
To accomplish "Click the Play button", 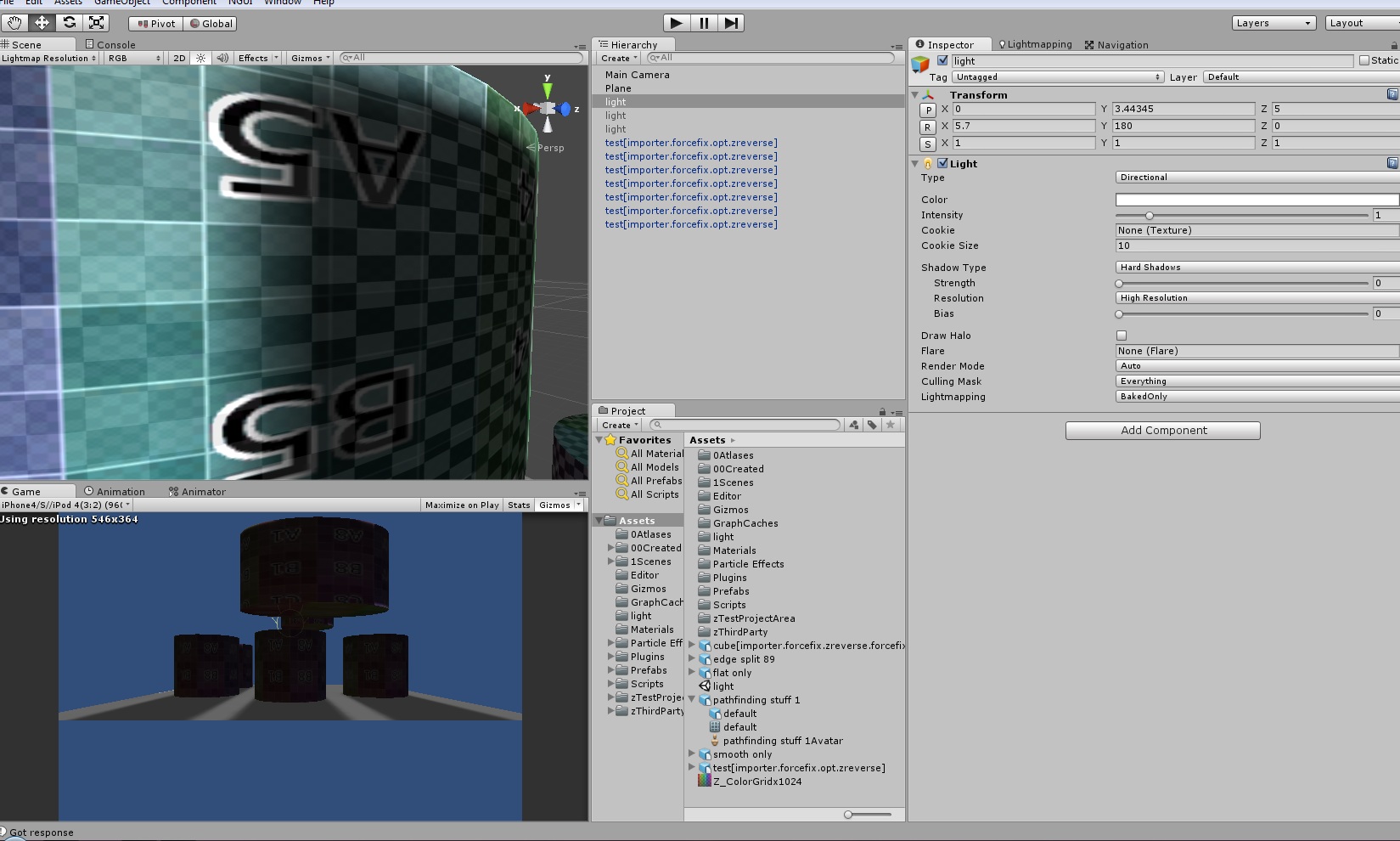I will (x=676, y=23).
